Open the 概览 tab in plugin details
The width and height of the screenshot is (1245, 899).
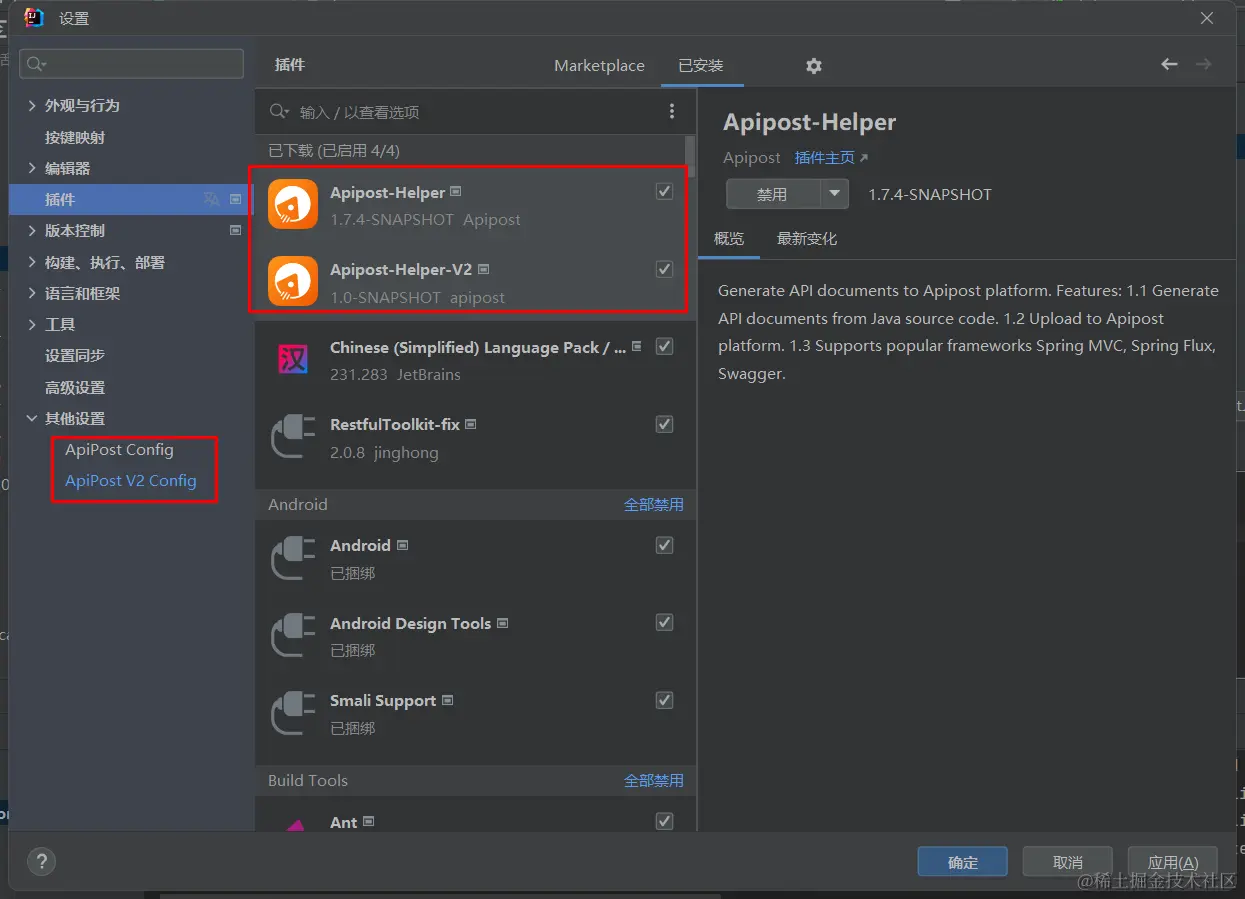[729, 239]
